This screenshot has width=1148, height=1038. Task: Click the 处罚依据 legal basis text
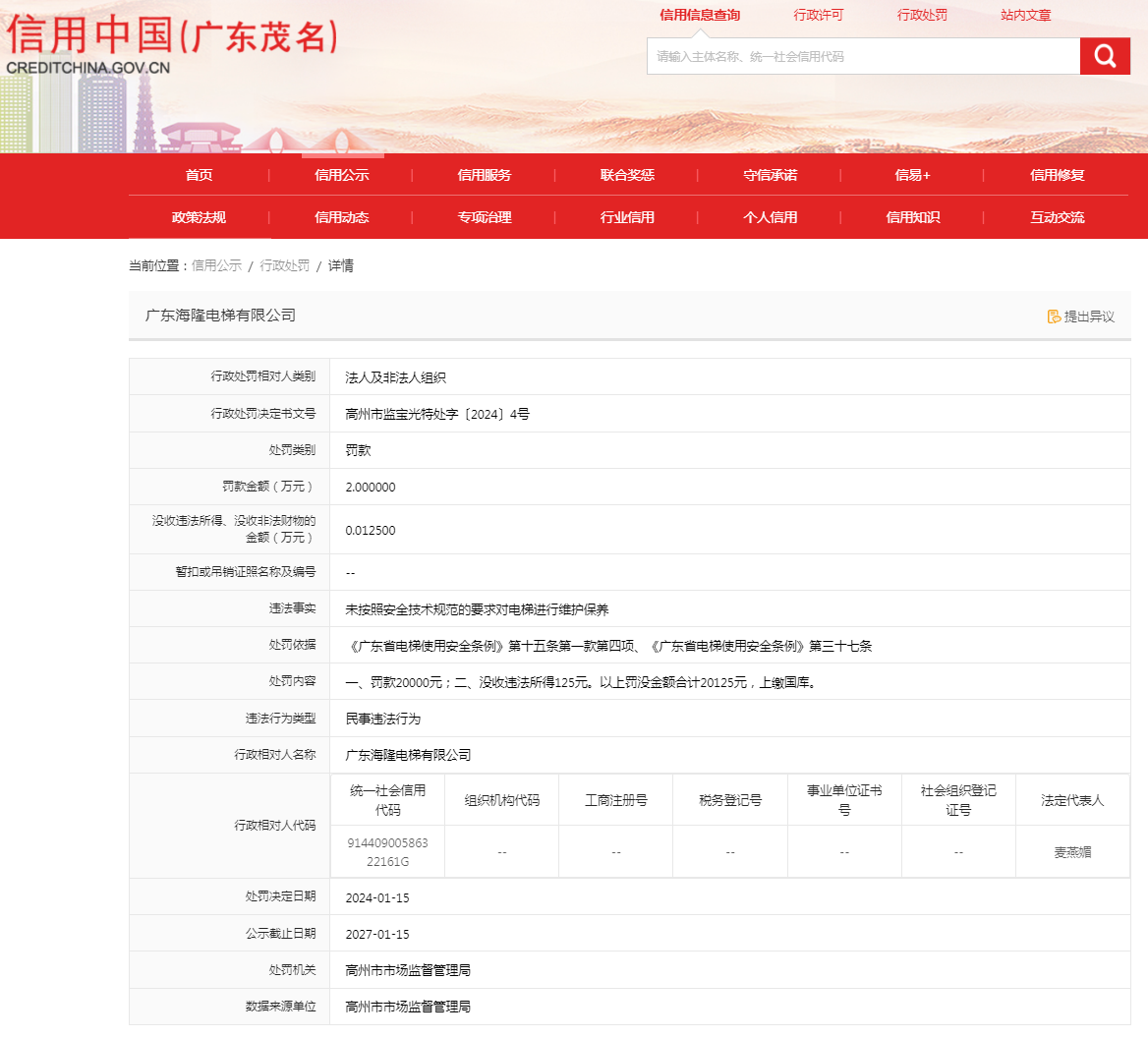[608, 647]
